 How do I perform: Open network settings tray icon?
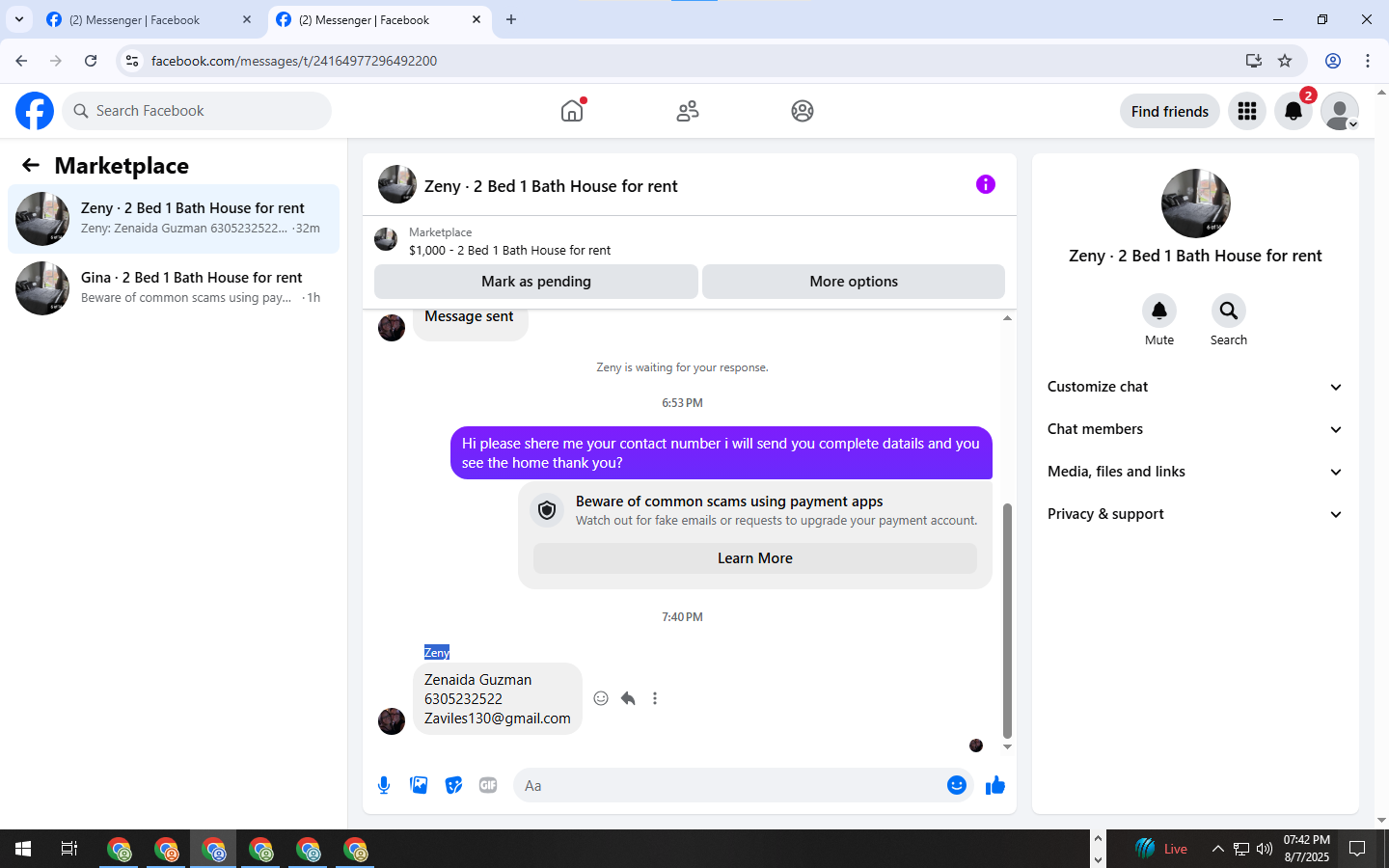pyautogui.click(x=1241, y=849)
